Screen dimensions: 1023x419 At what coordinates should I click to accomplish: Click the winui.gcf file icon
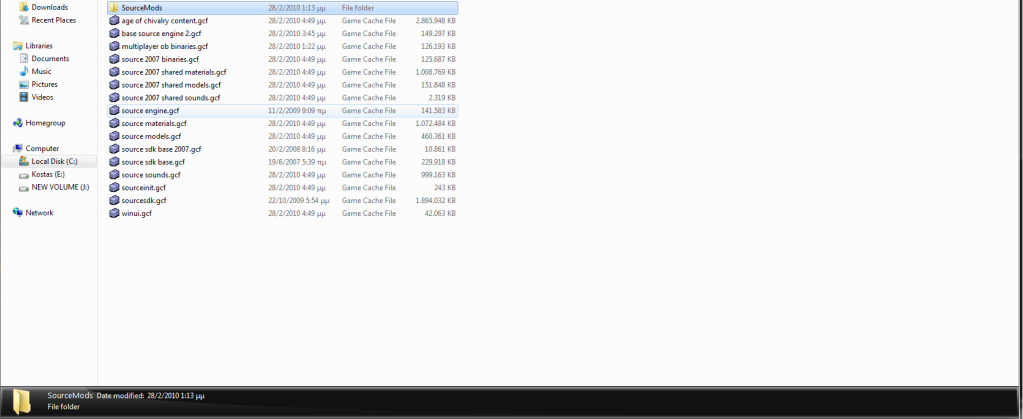(114, 213)
